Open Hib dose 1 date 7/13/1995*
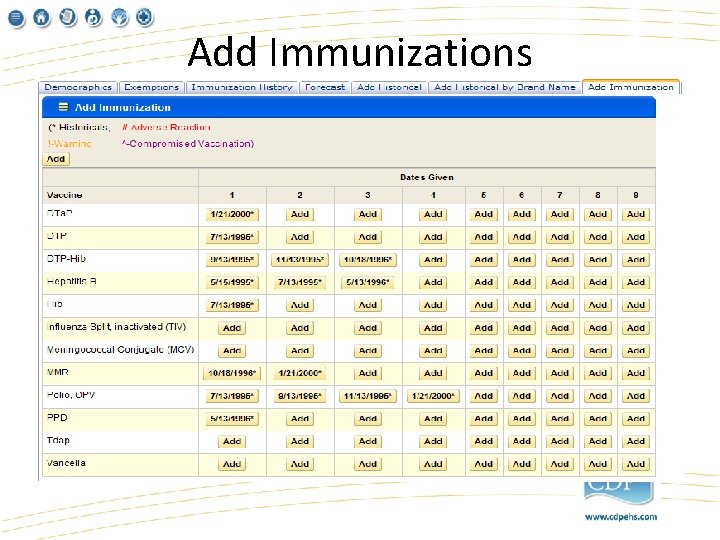Image resolution: width=720 pixels, height=540 pixels. point(232,305)
